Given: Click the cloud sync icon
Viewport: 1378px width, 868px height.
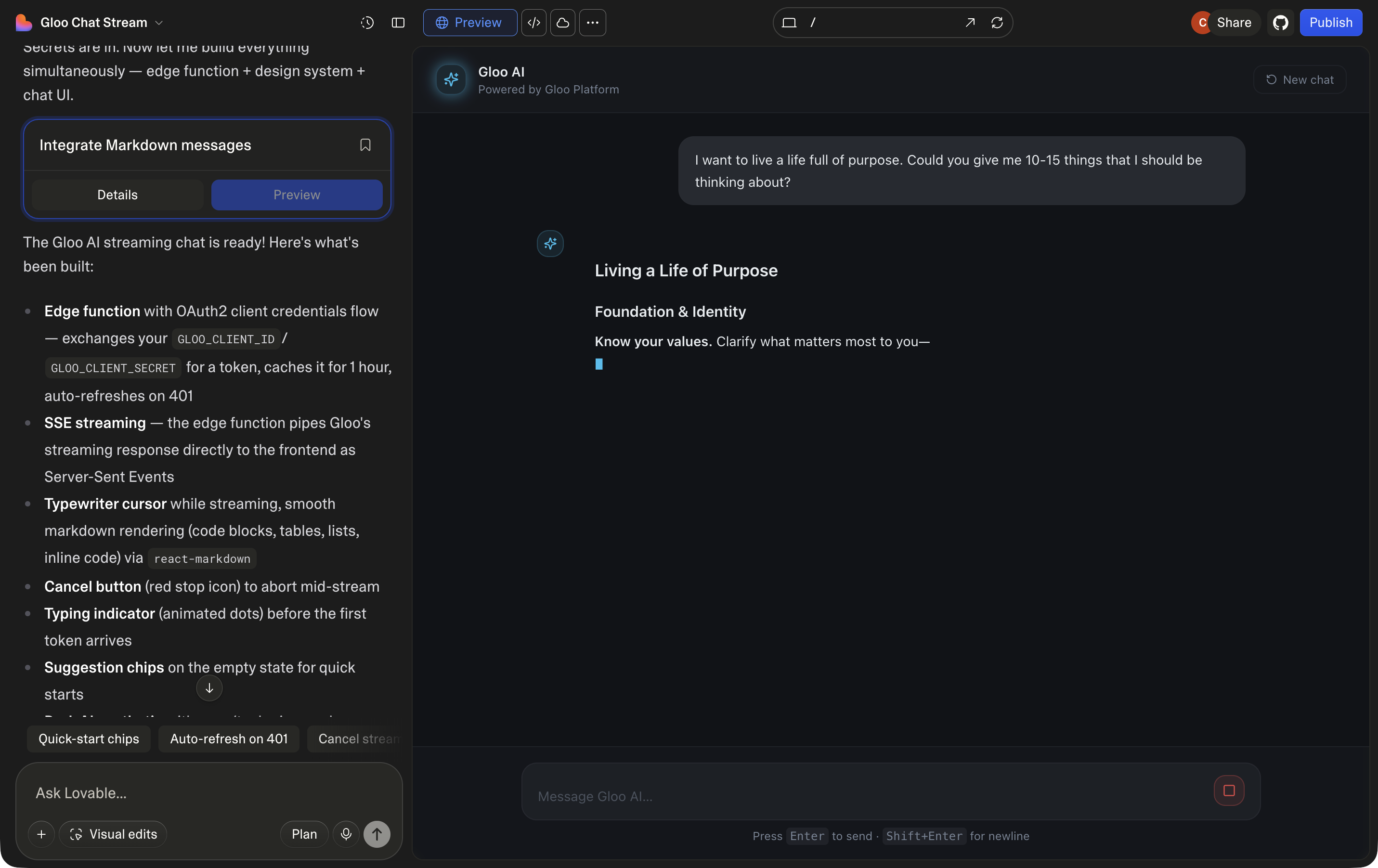Looking at the screenshot, I should [562, 23].
